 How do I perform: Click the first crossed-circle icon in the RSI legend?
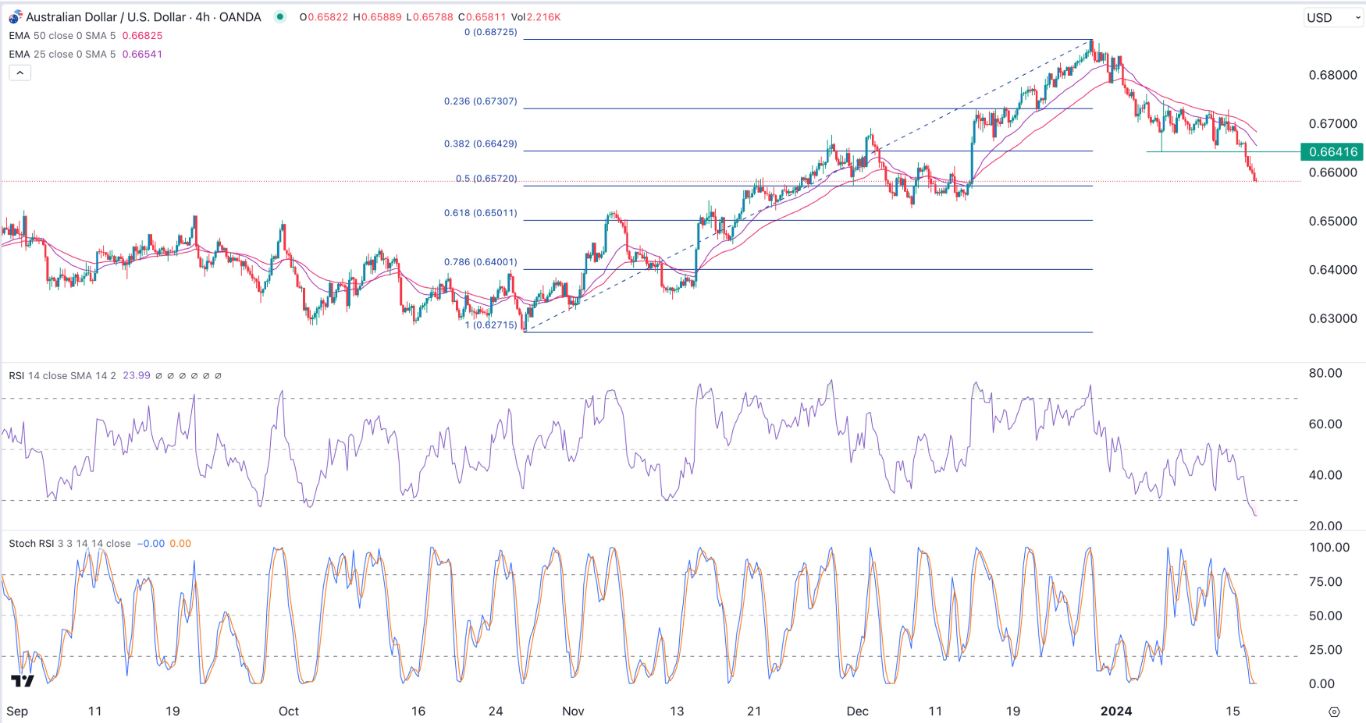point(158,375)
